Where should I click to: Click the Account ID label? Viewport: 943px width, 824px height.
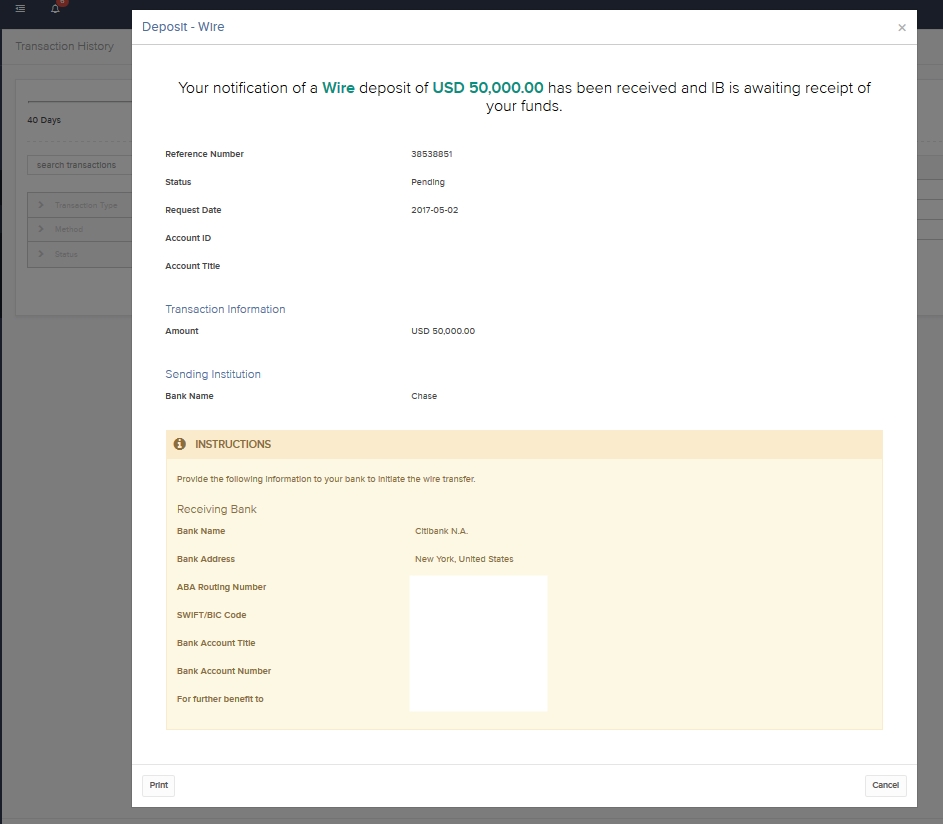click(x=188, y=238)
